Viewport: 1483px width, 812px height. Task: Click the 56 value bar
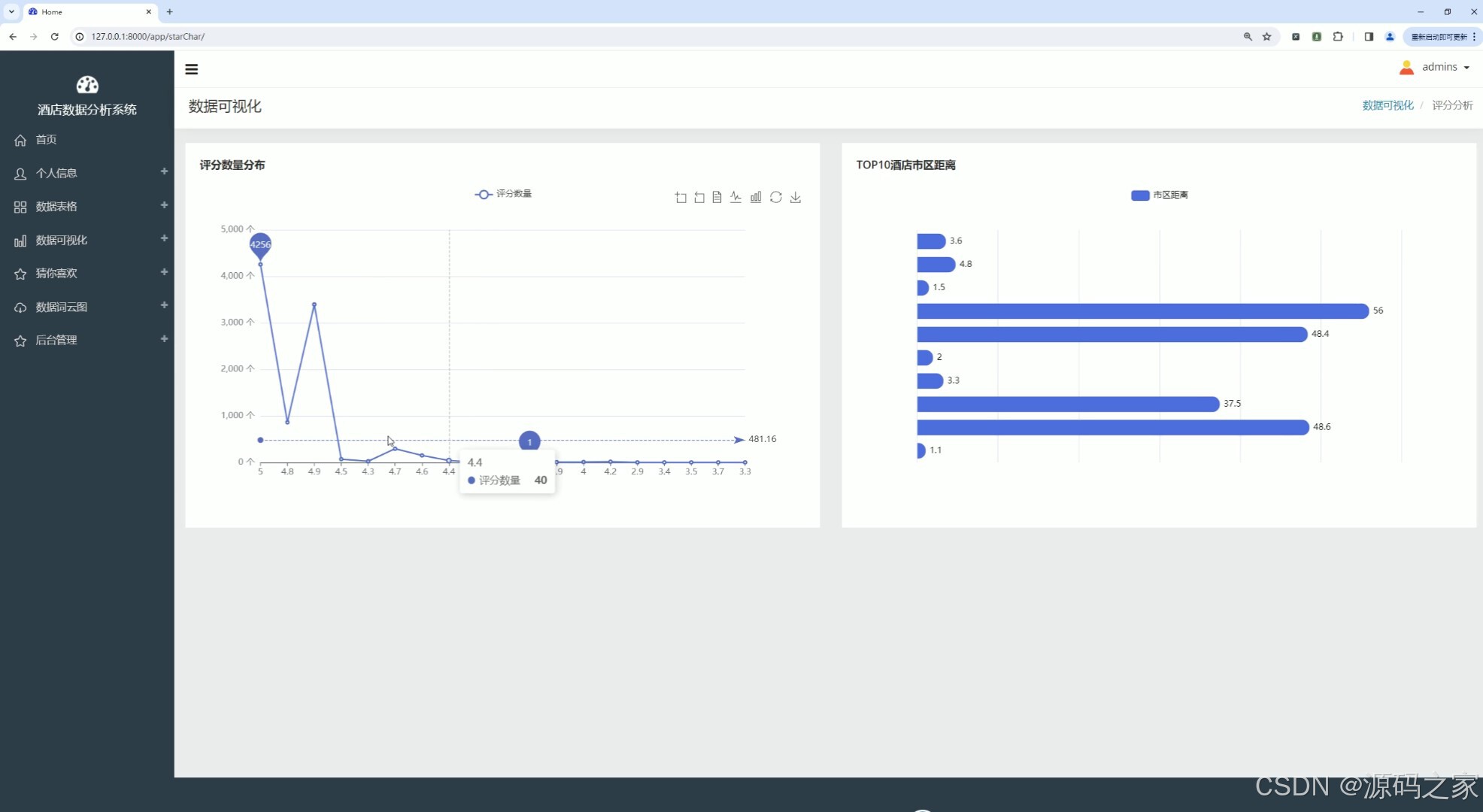1142,311
